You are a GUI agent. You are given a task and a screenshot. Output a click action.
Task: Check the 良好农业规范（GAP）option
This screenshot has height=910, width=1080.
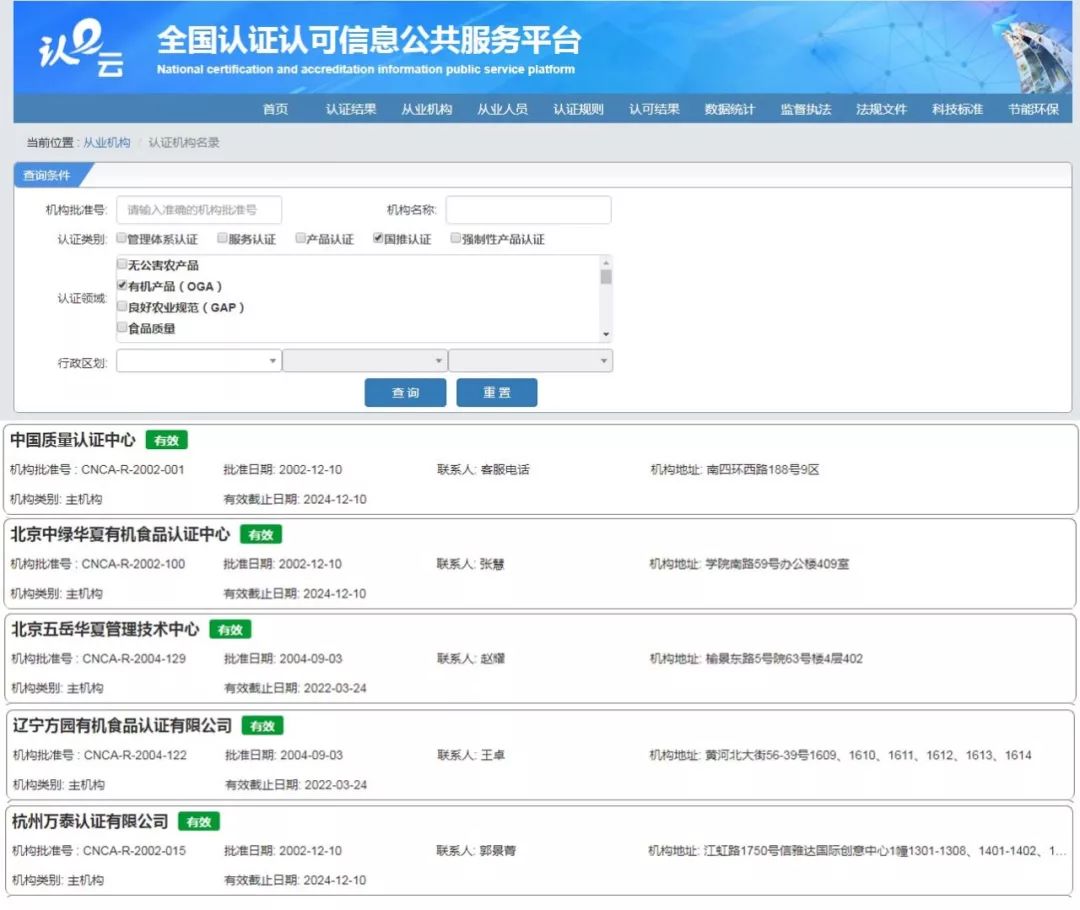click(x=121, y=308)
